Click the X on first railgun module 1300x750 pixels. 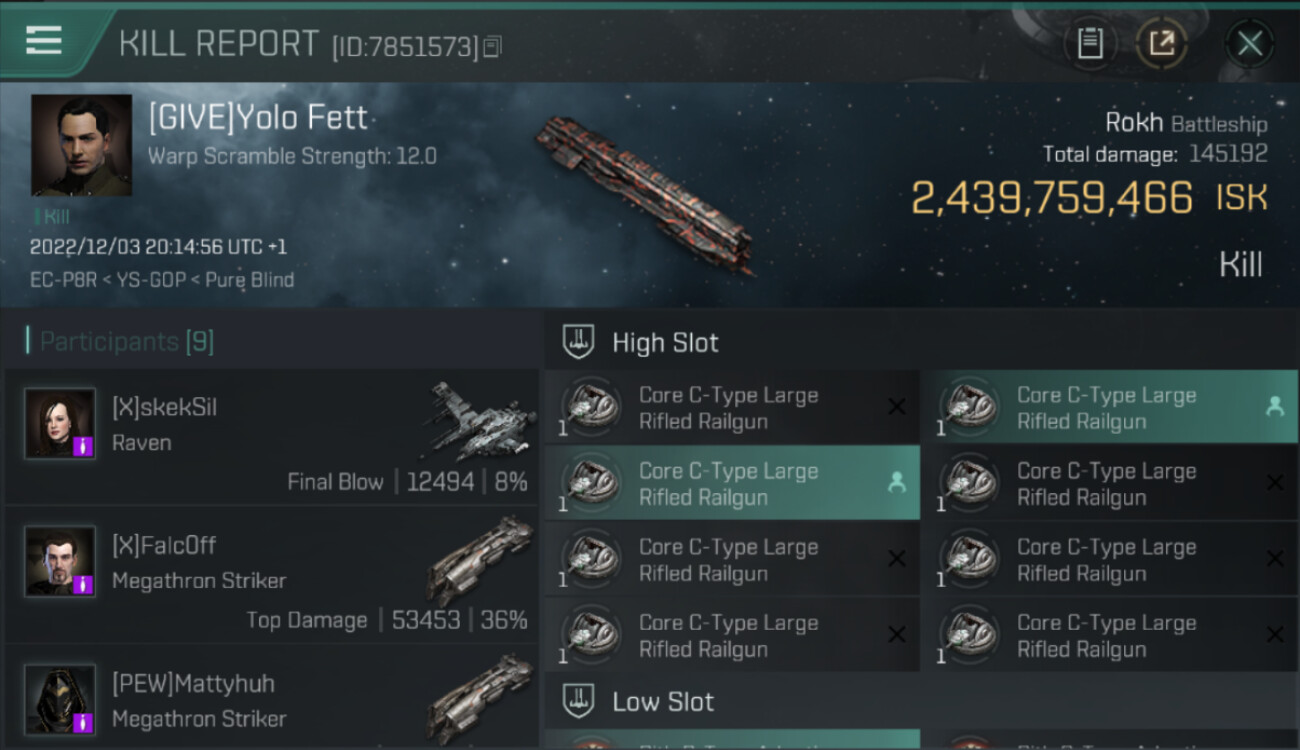point(897,407)
